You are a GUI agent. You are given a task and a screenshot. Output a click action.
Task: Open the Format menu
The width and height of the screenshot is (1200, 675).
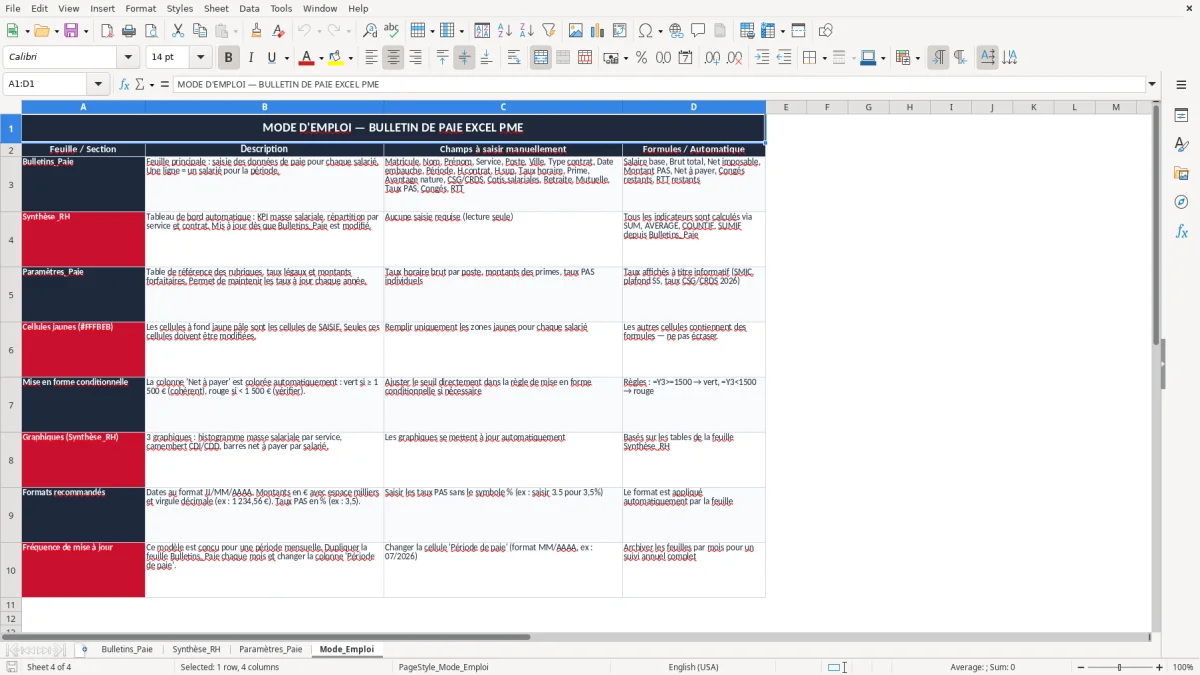click(x=141, y=8)
